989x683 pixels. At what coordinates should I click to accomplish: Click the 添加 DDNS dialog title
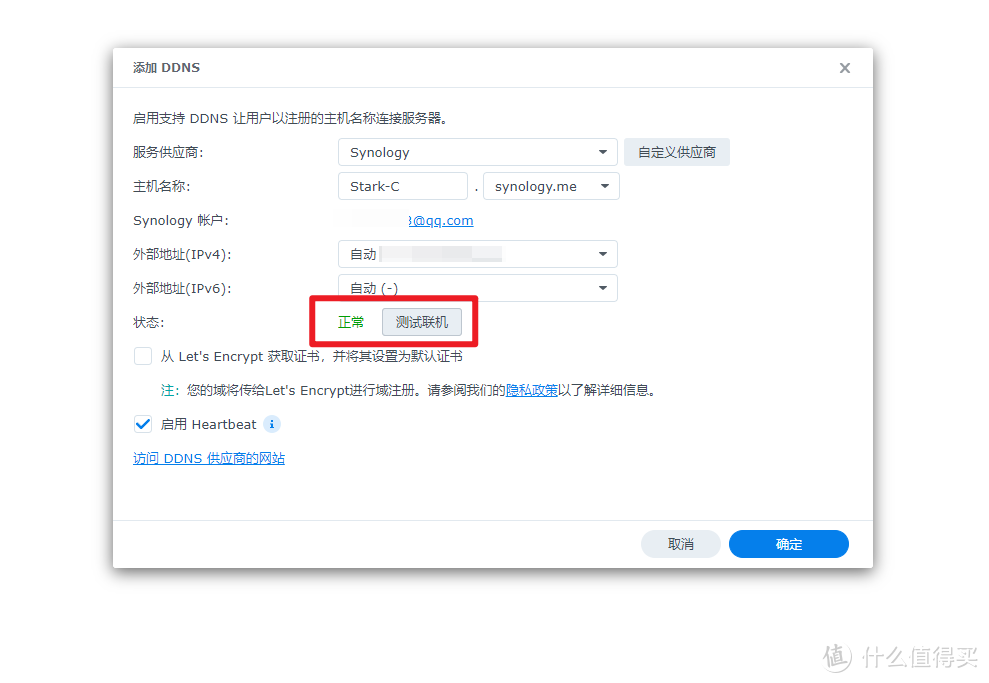166,67
